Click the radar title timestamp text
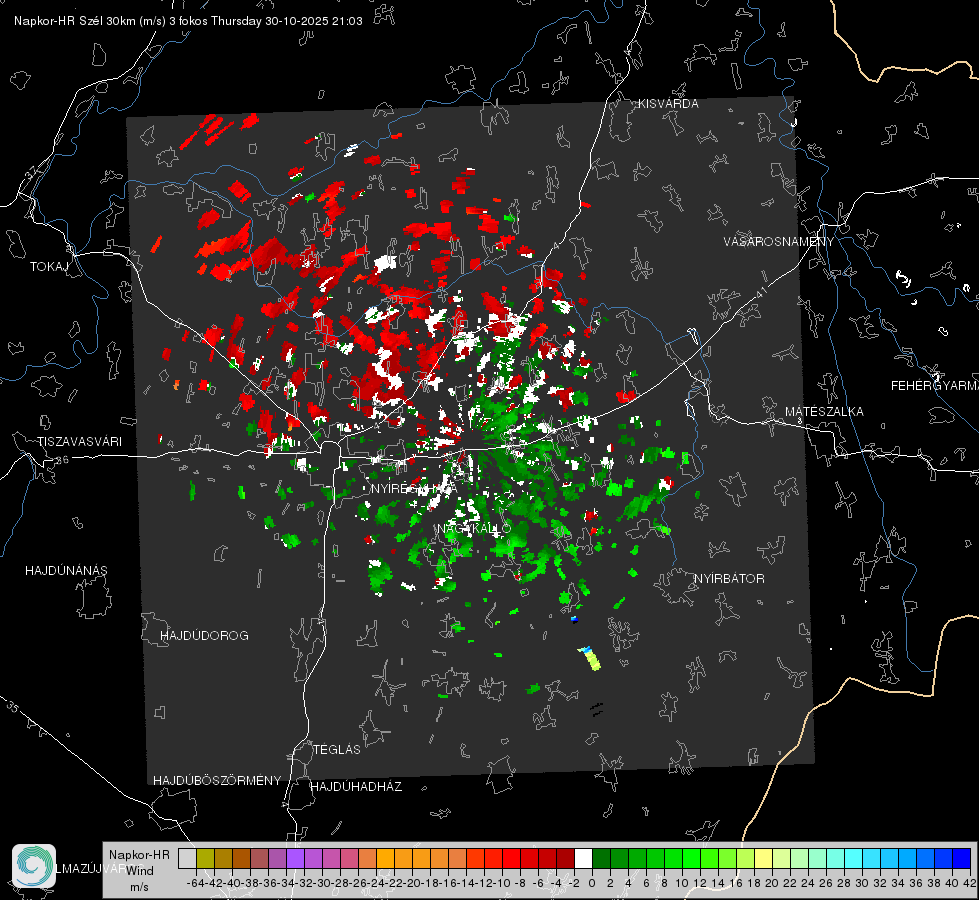This screenshot has width=979, height=900. click(188, 21)
